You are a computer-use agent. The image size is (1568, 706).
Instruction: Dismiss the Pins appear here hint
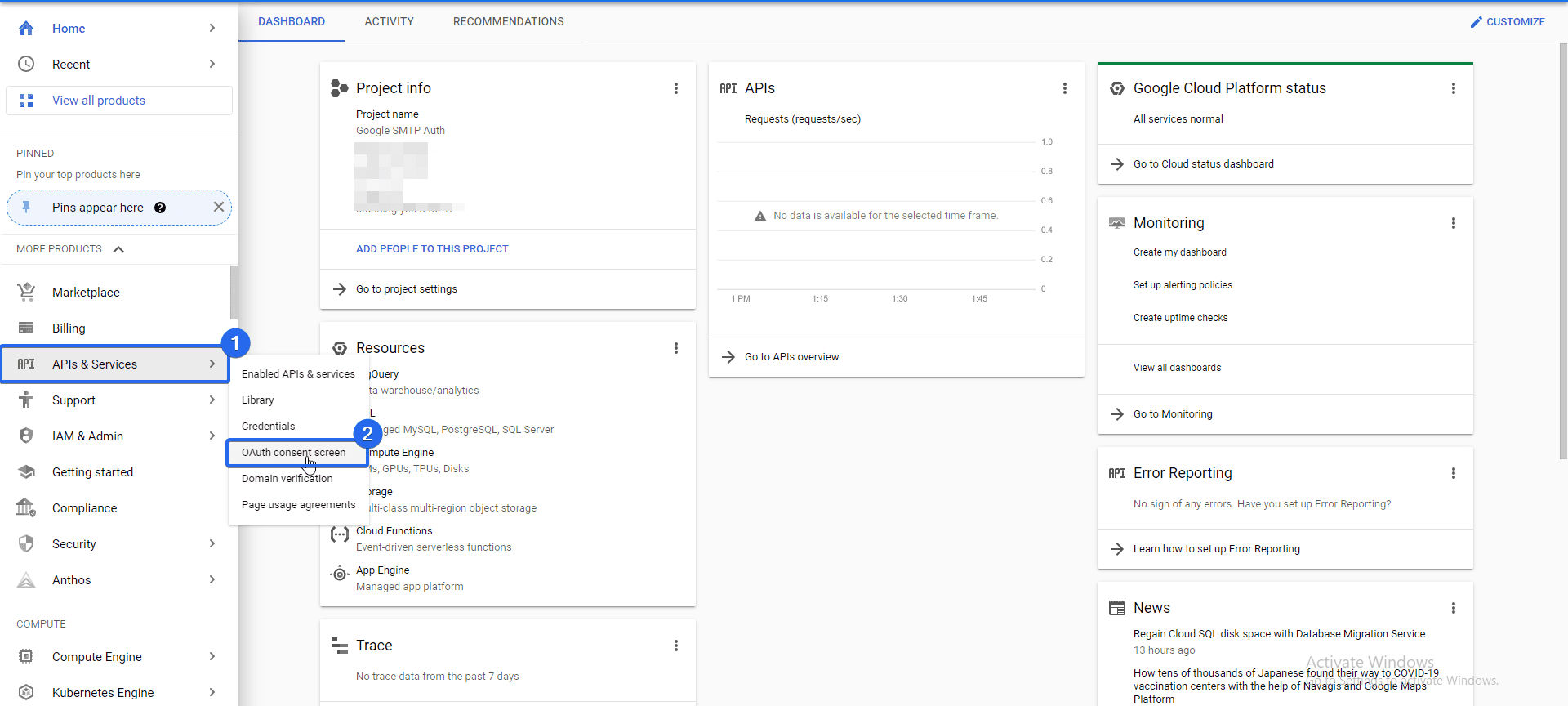tap(219, 207)
